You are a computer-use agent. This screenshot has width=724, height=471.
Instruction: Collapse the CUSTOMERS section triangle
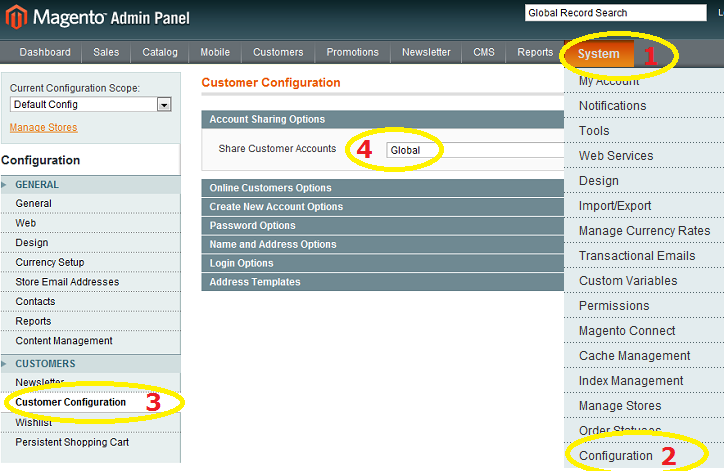4,364
